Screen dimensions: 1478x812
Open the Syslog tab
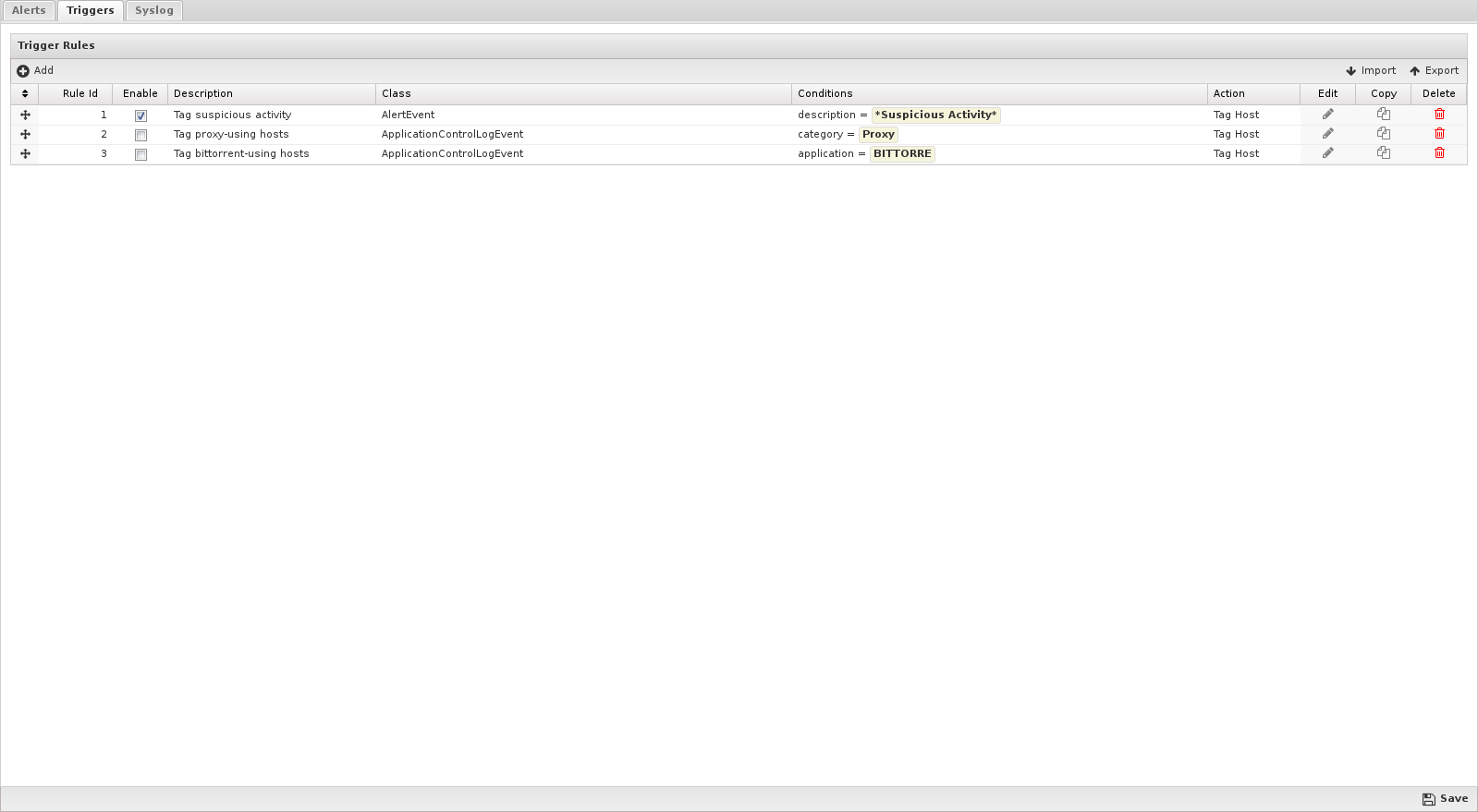tap(153, 10)
